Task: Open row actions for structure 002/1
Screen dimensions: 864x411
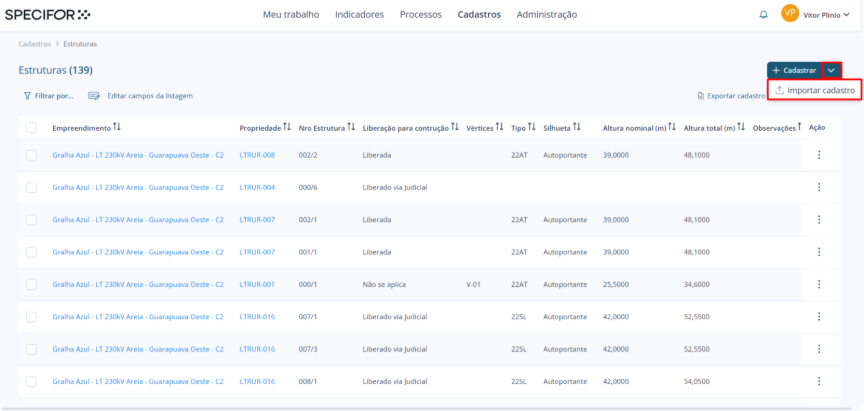Action: click(x=819, y=219)
